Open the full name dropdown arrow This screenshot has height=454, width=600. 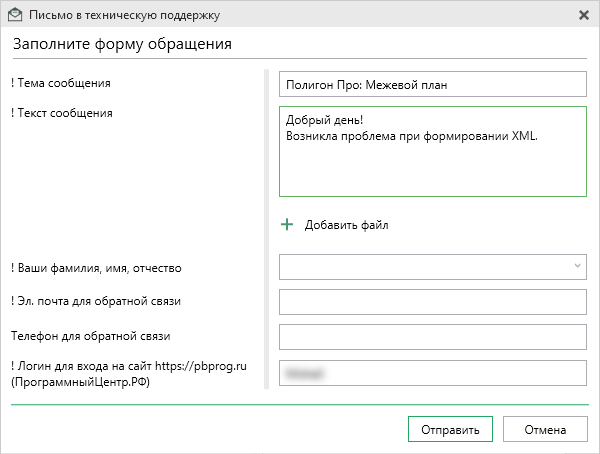(x=578, y=266)
